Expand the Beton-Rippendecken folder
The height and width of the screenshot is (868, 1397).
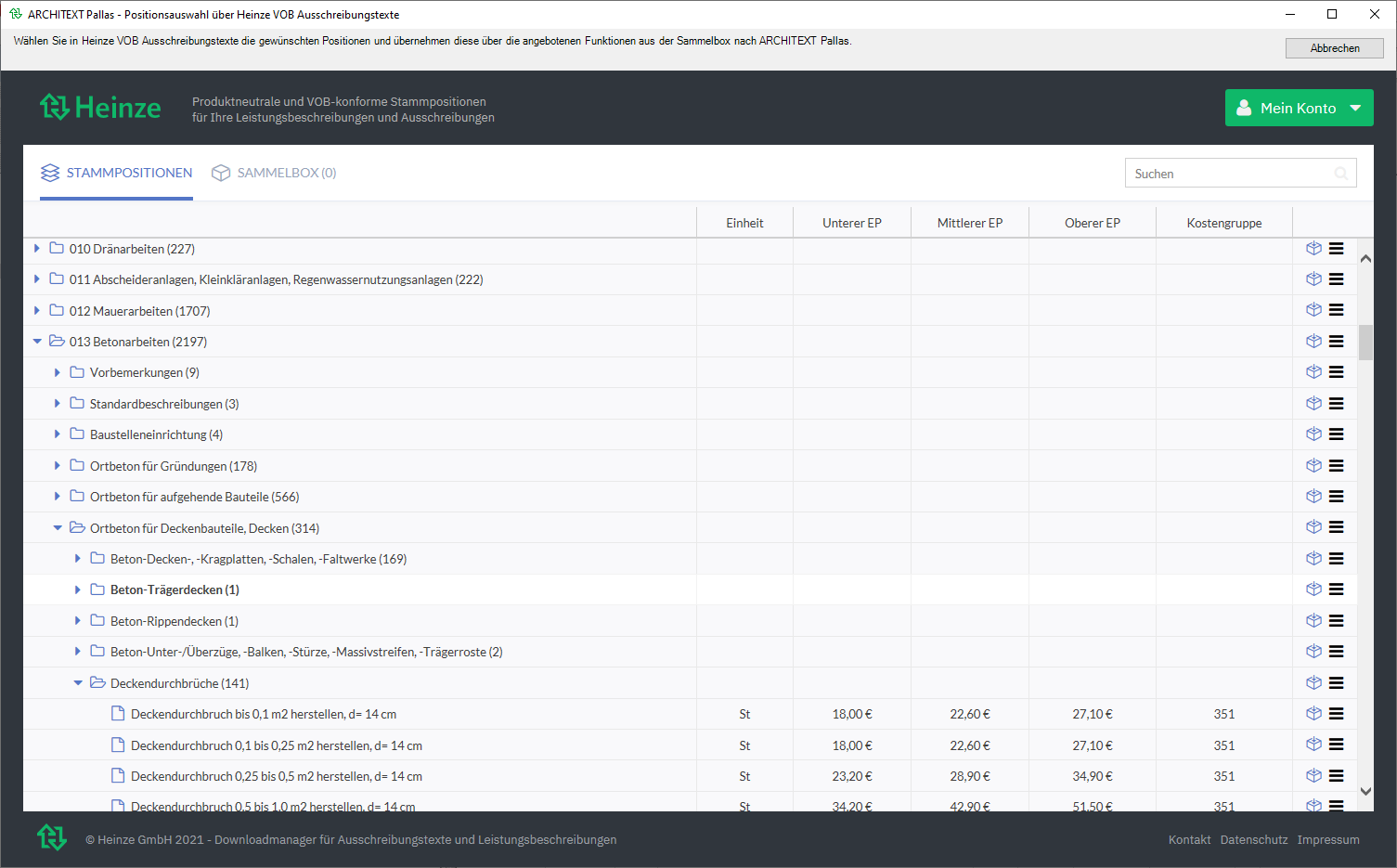[x=78, y=621]
